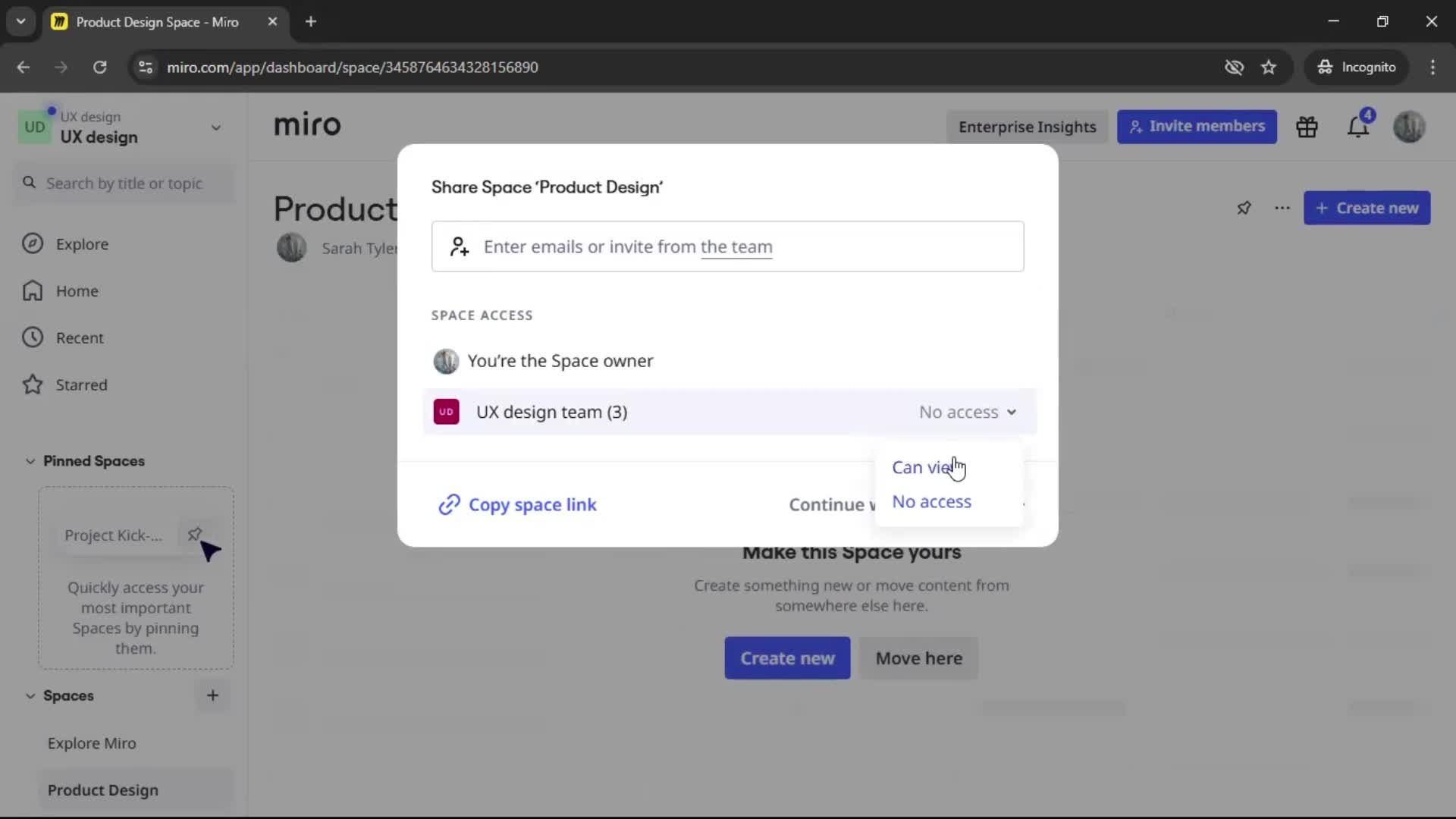Click the UD team logo in sidebar
The image size is (1456, 819).
[34, 127]
